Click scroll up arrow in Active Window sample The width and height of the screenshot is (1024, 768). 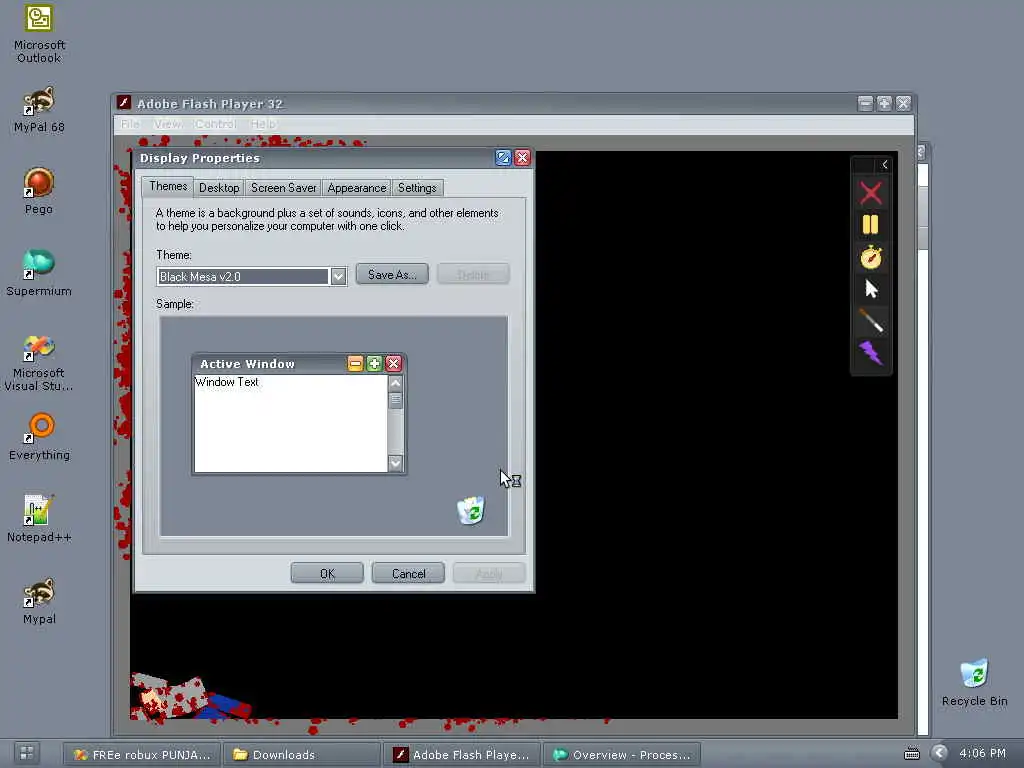(395, 383)
